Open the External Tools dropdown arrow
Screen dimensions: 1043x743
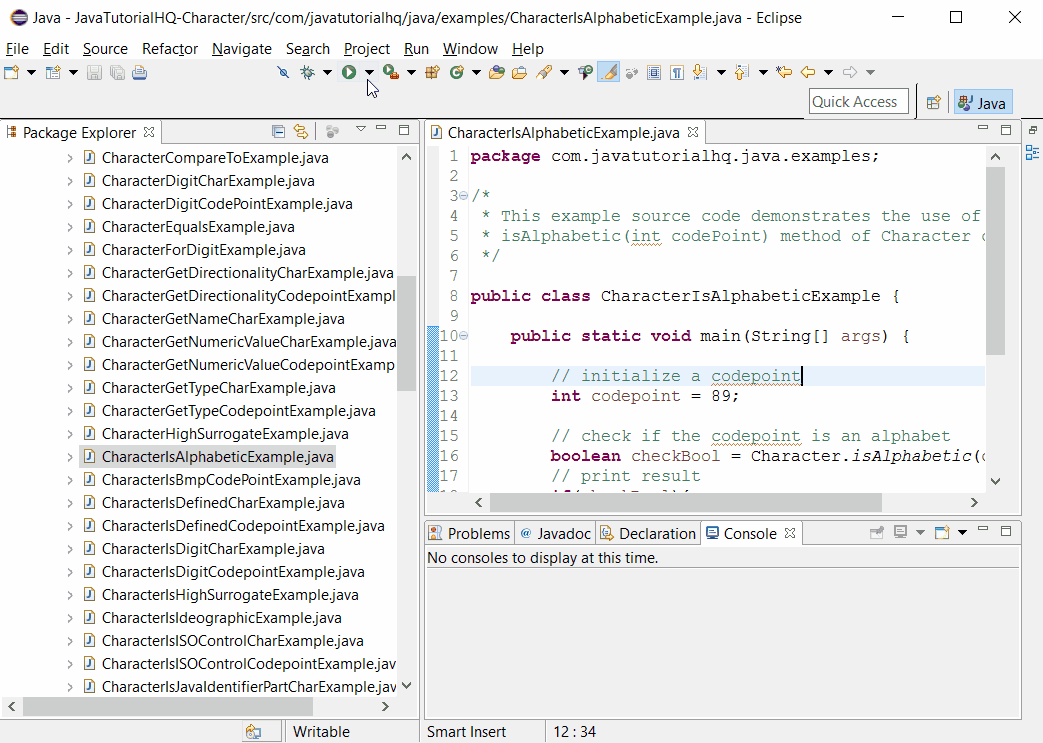(411, 73)
